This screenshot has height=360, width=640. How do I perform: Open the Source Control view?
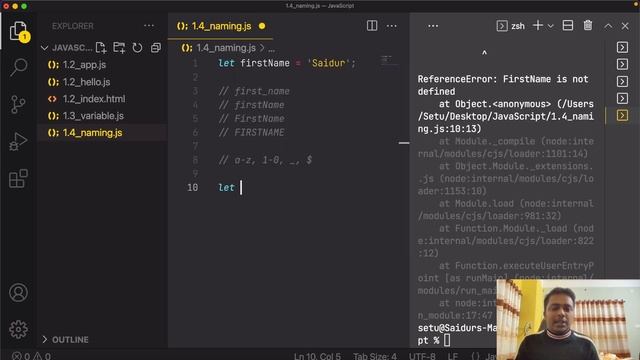pyautogui.click(x=18, y=104)
